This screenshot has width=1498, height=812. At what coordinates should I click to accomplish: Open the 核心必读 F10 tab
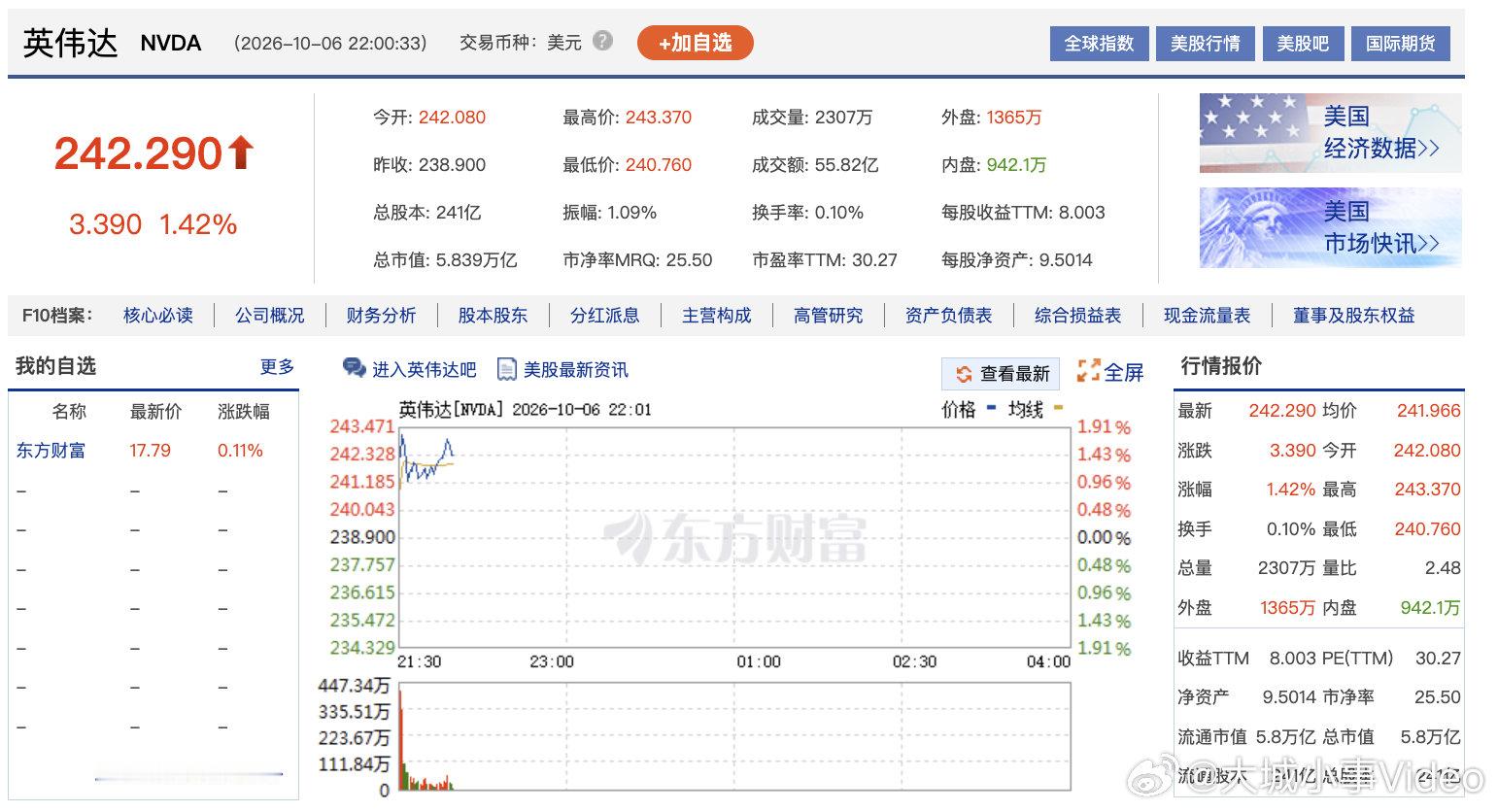[158, 316]
